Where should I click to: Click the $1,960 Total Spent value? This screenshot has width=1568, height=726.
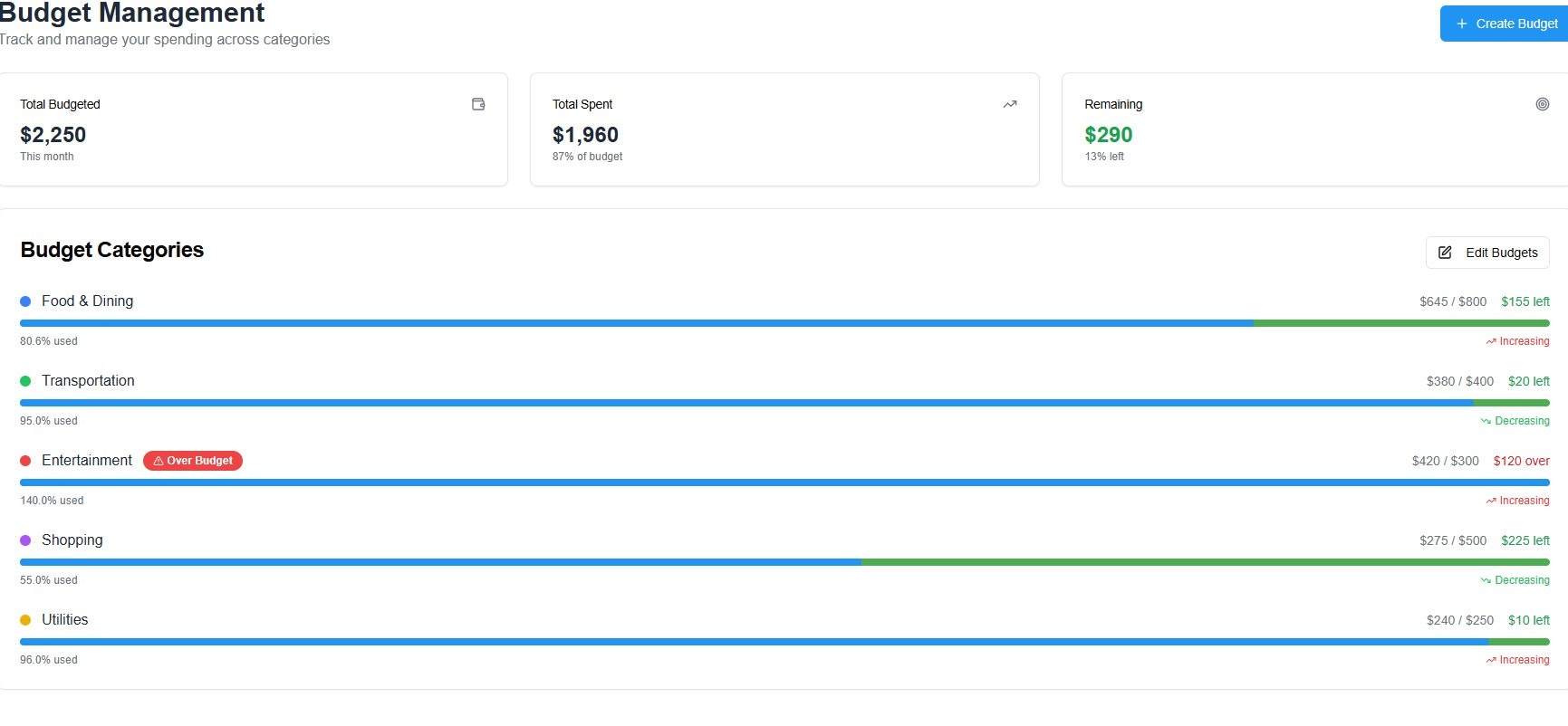585,135
